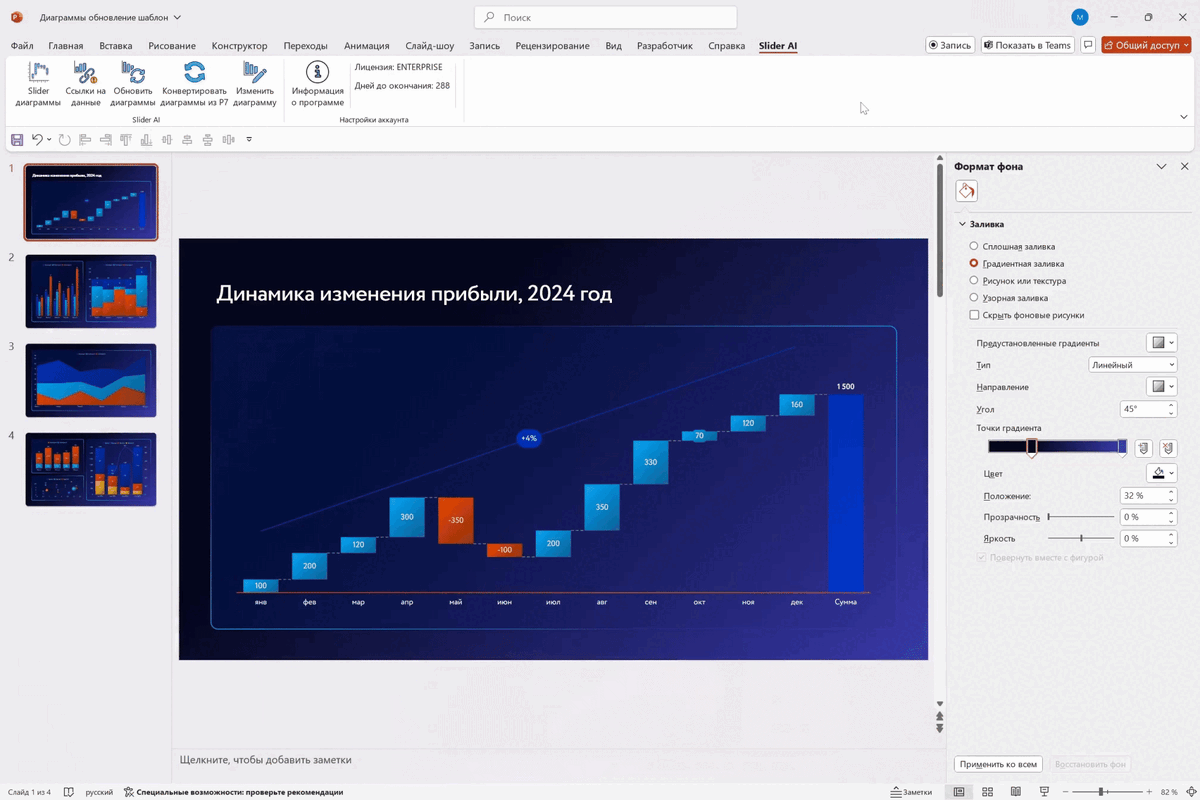Viewport: 1200px width, 800px height.
Task: Click the gradient stops color bar
Action: (x=1057, y=446)
